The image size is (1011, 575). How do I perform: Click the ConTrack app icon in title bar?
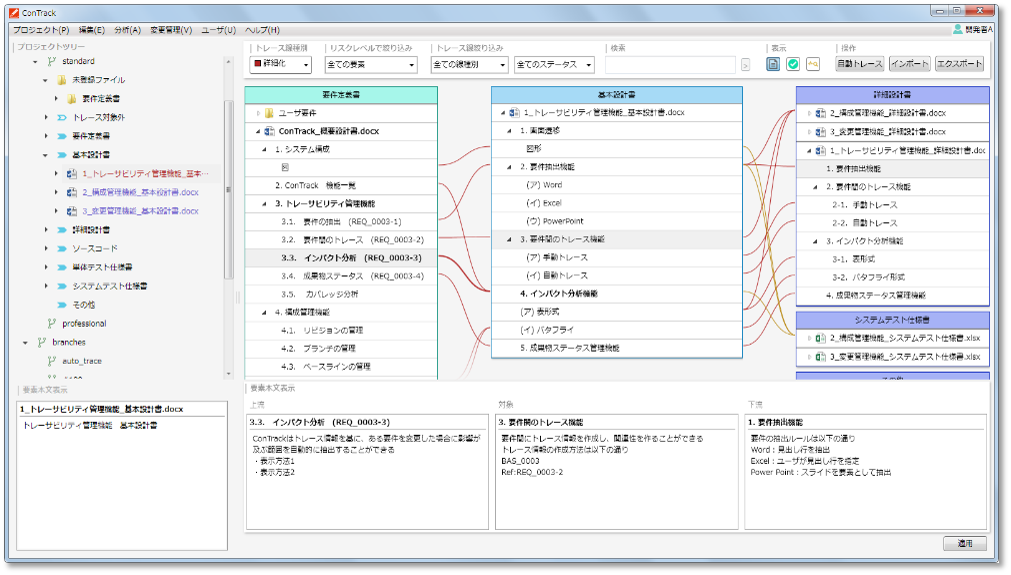coord(14,12)
